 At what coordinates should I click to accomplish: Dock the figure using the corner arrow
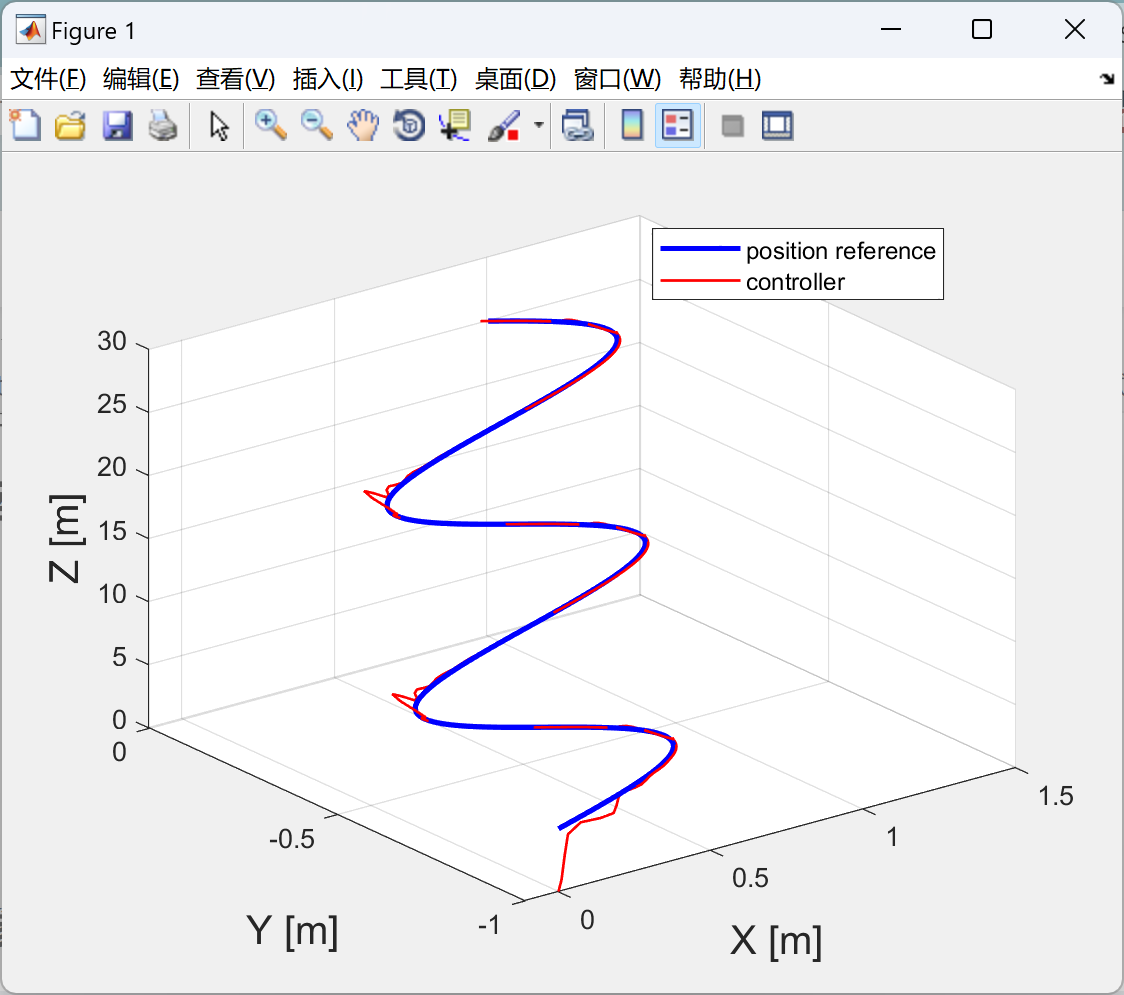click(1108, 79)
